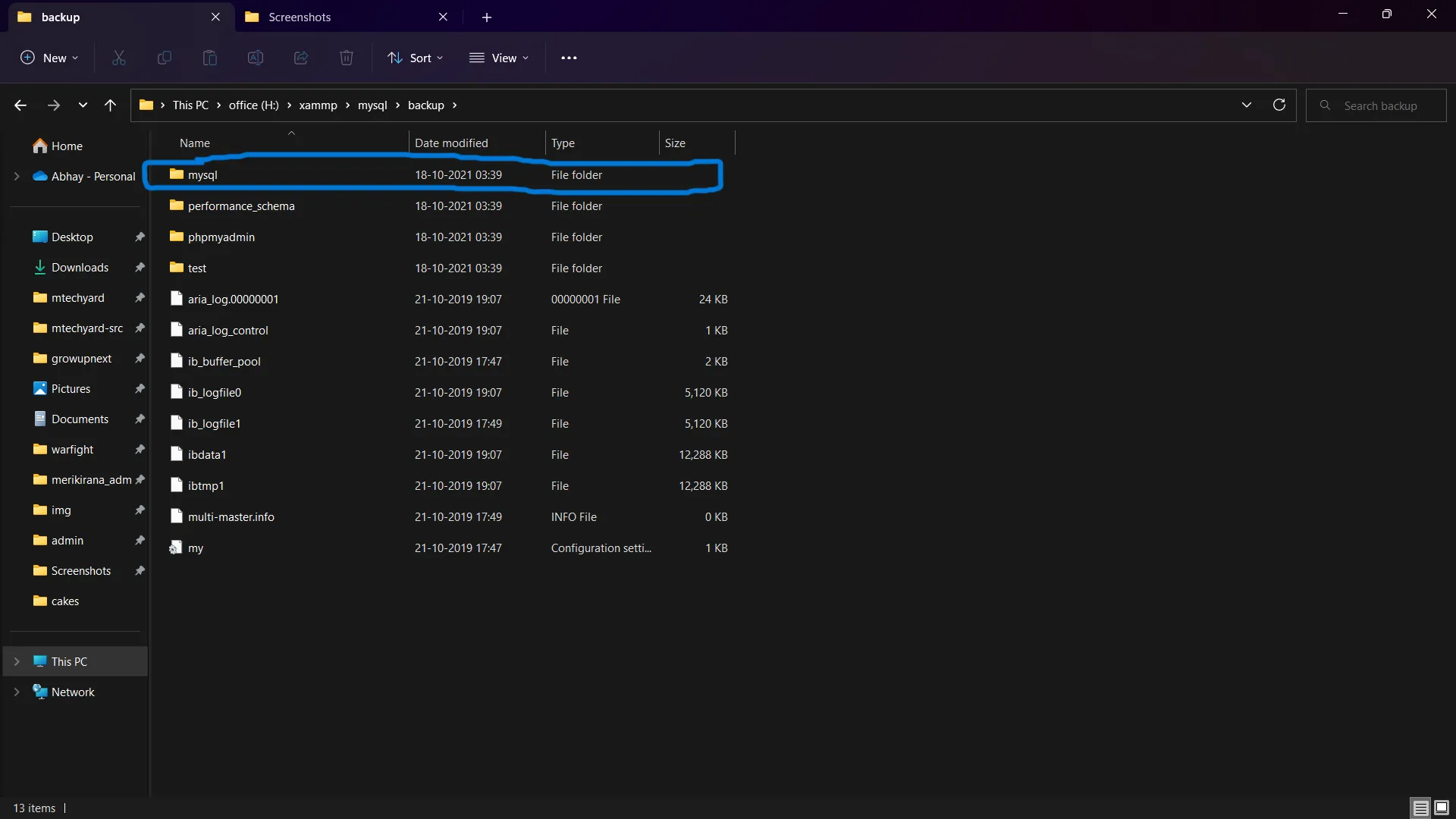
Task: Click the Rename icon in toolbar
Action: [x=256, y=58]
